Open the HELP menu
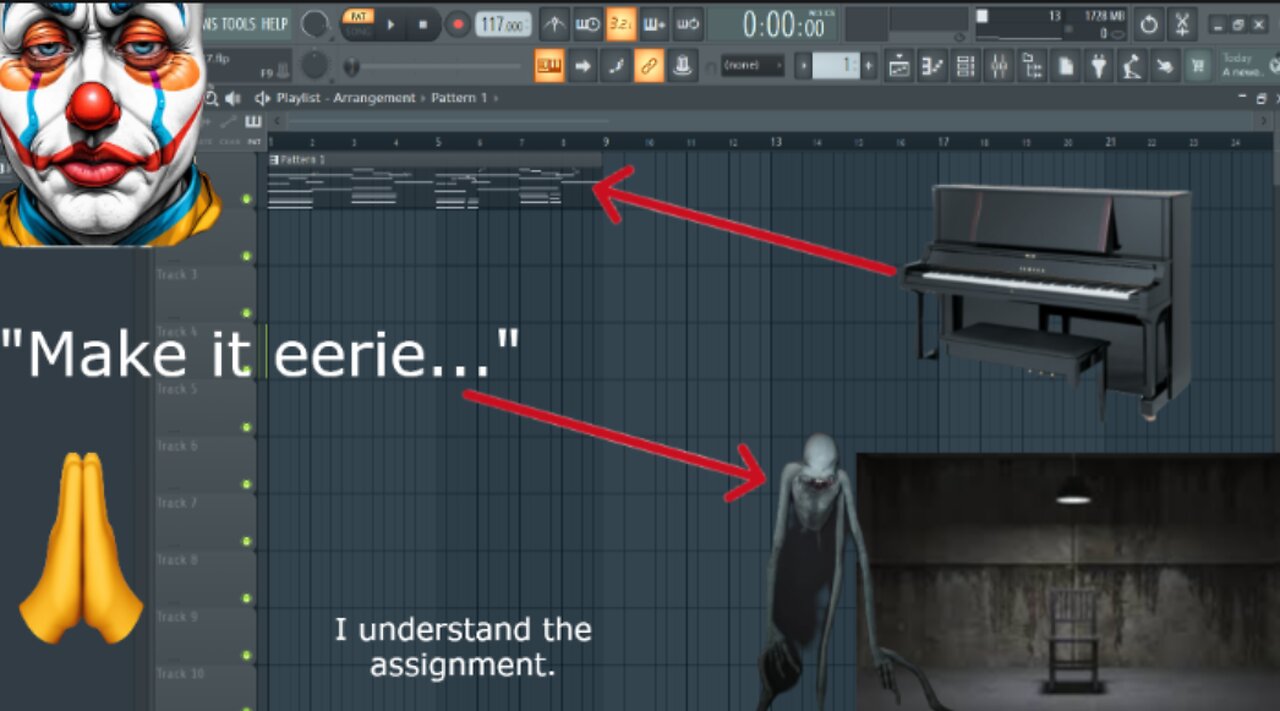 277,23
